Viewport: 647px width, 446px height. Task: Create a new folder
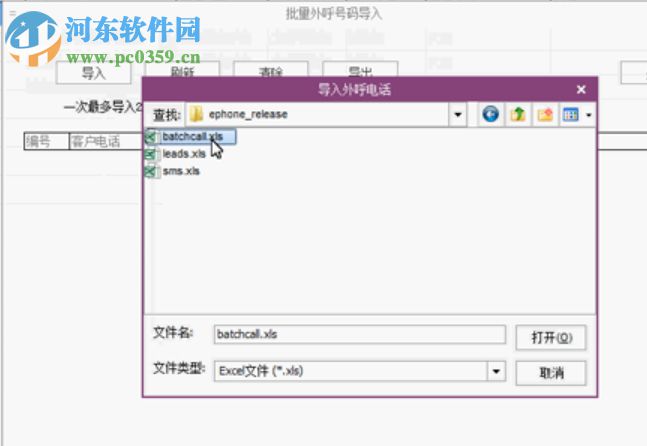(x=545, y=114)
